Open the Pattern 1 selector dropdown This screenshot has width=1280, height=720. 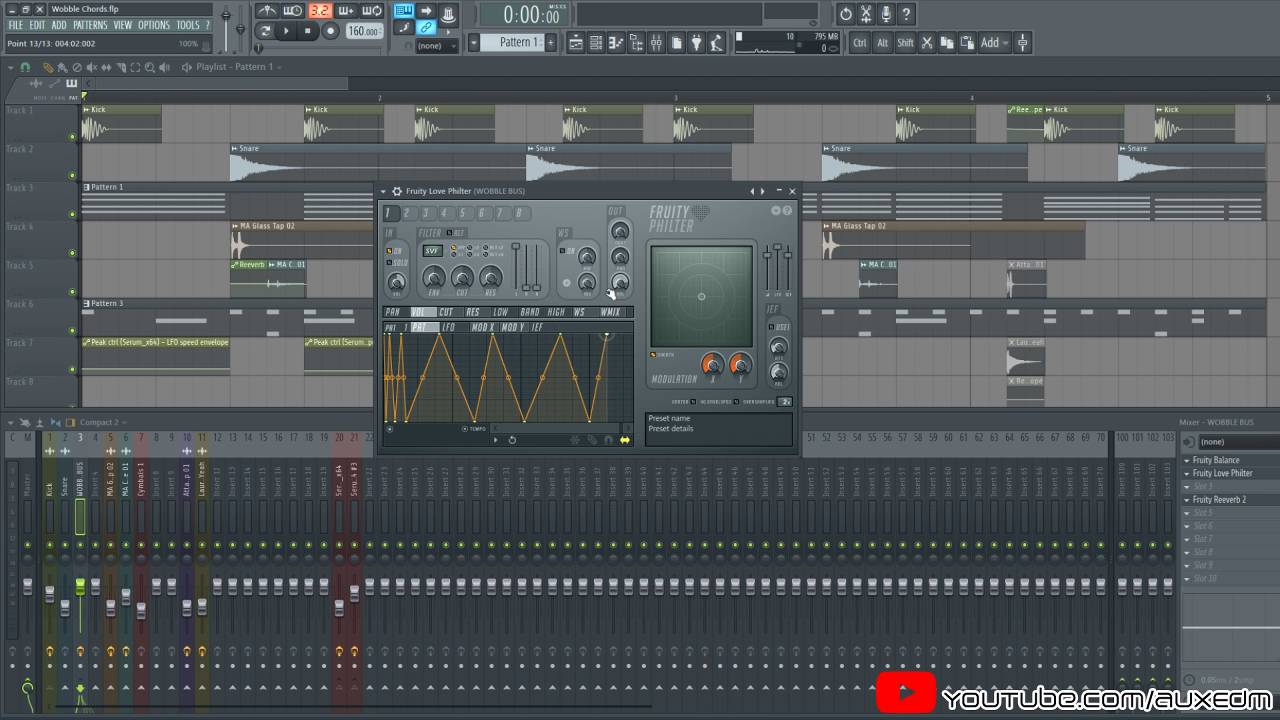click(510, 42)
